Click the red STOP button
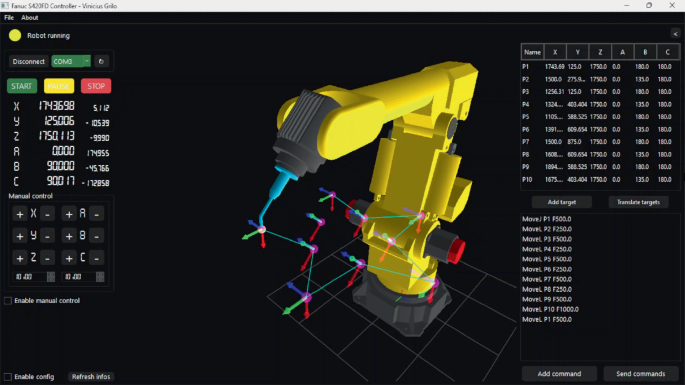Screen dimensions: 685x385 pyautogui.click(x=96, y=86)
